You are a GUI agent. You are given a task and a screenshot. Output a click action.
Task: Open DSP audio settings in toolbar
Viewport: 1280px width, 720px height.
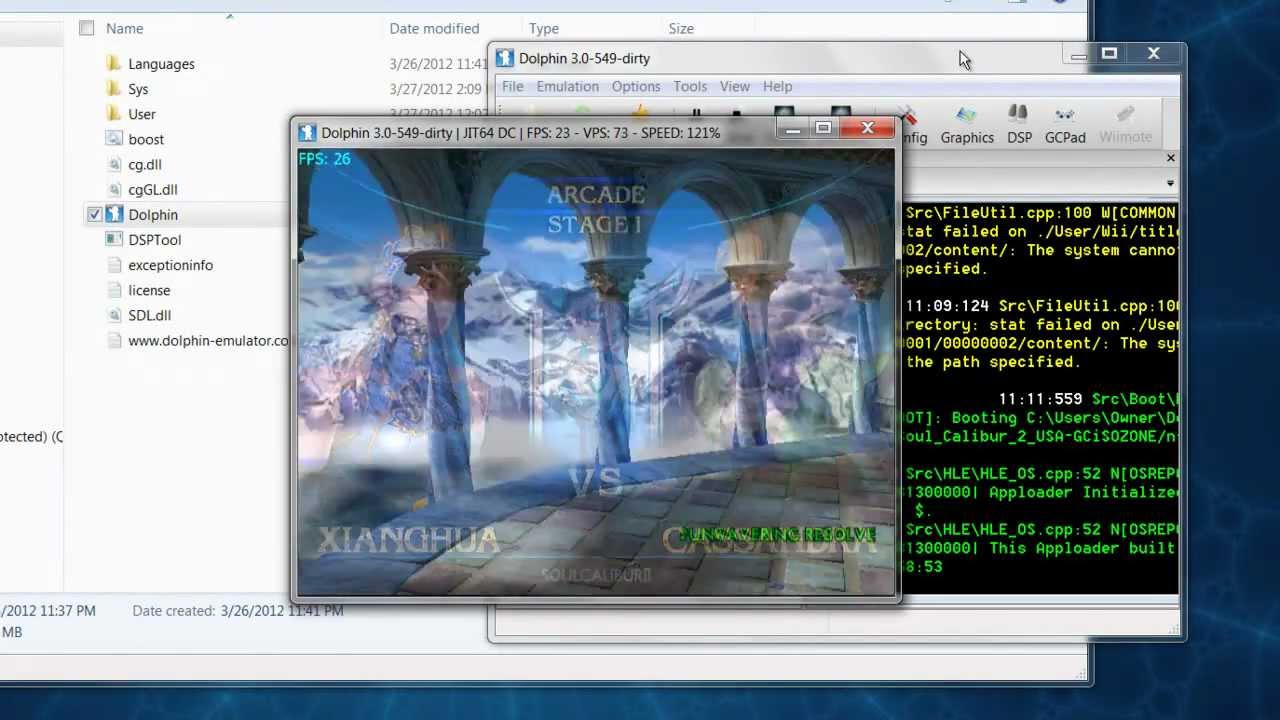click(1019, 125)
